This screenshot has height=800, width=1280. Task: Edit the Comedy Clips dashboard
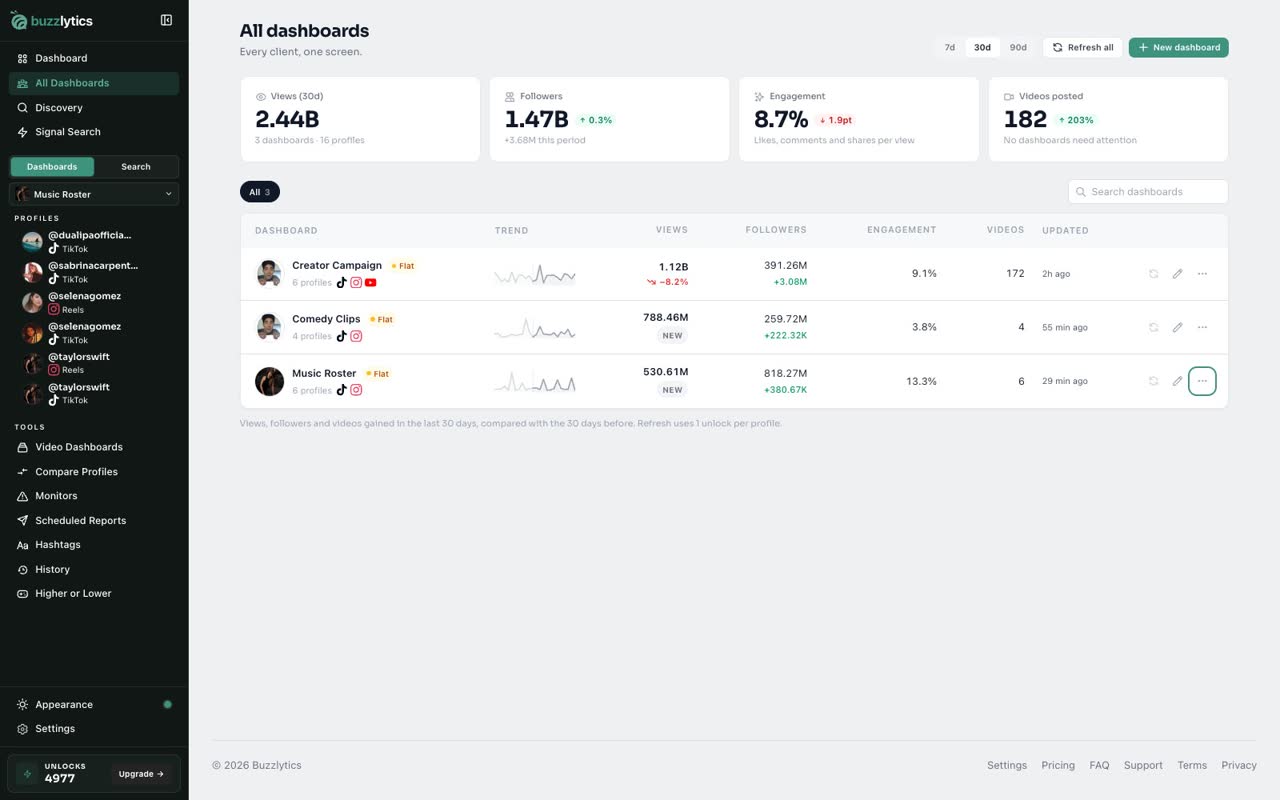(1177, 327)
